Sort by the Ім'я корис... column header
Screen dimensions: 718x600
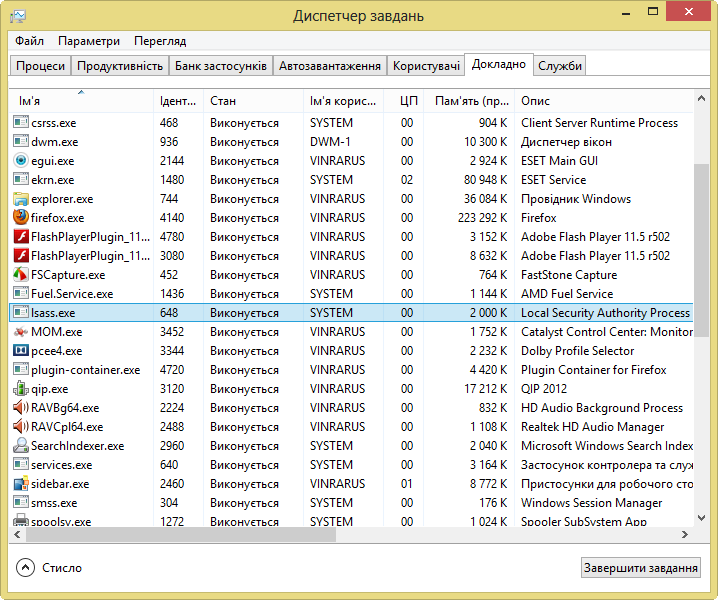[343, 101]
